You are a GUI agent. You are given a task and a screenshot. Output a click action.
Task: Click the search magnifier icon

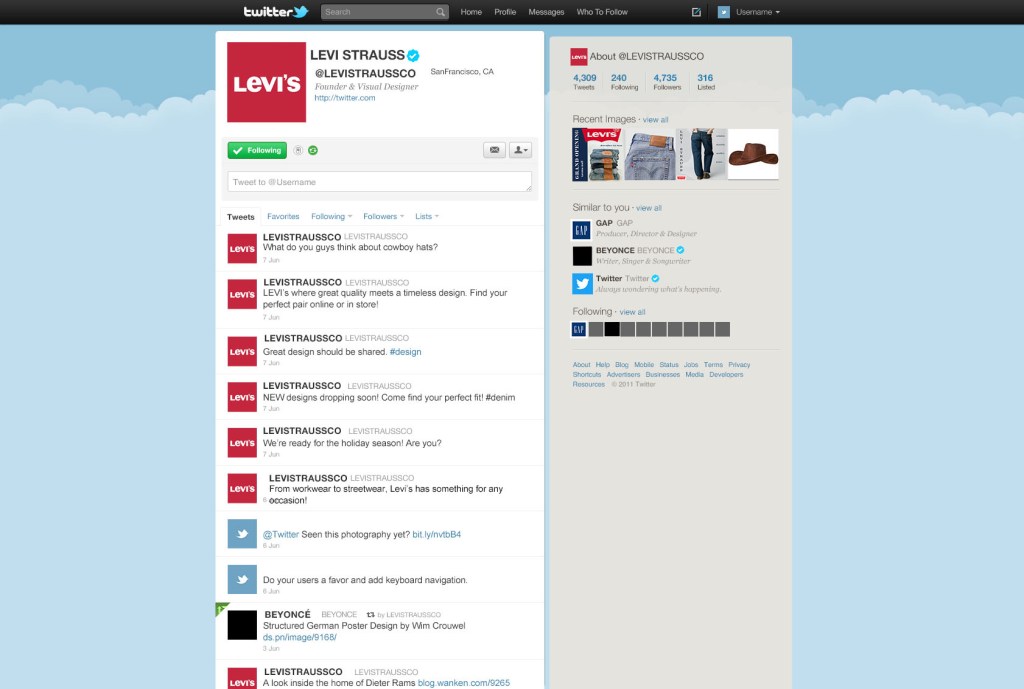click(441, 12)
